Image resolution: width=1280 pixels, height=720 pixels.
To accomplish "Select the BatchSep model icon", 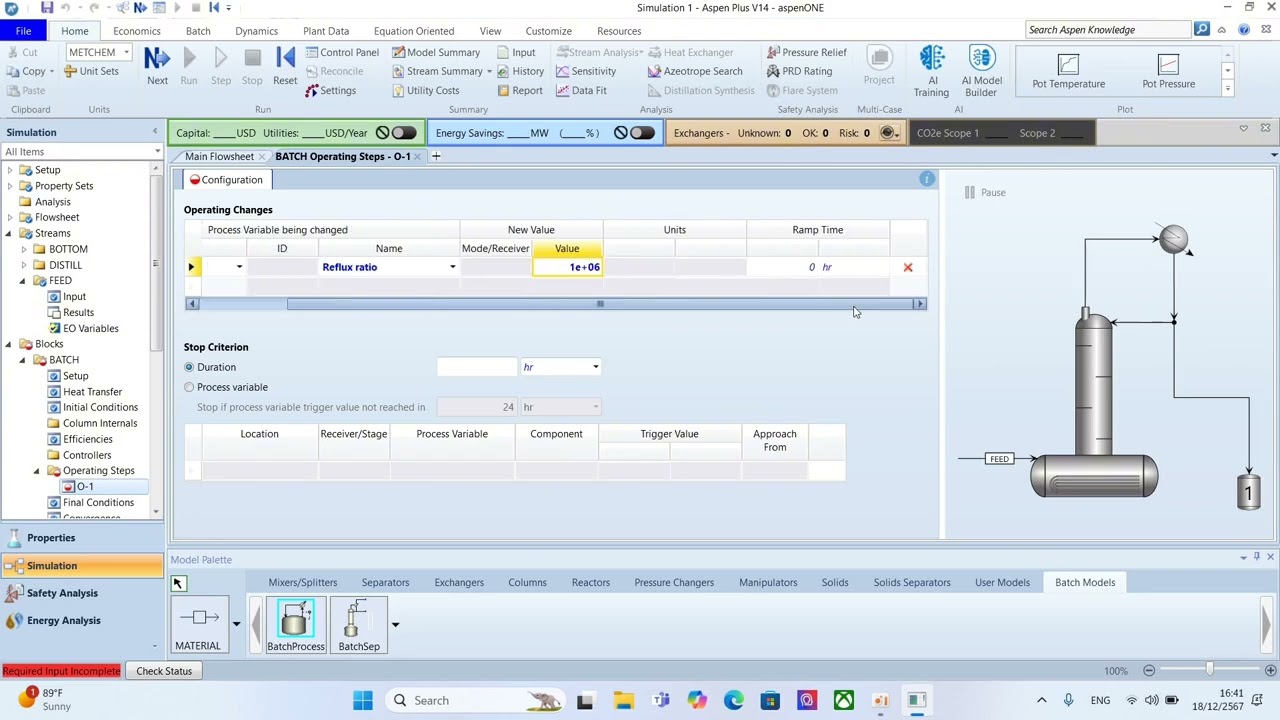I will [x=359, y=626].
